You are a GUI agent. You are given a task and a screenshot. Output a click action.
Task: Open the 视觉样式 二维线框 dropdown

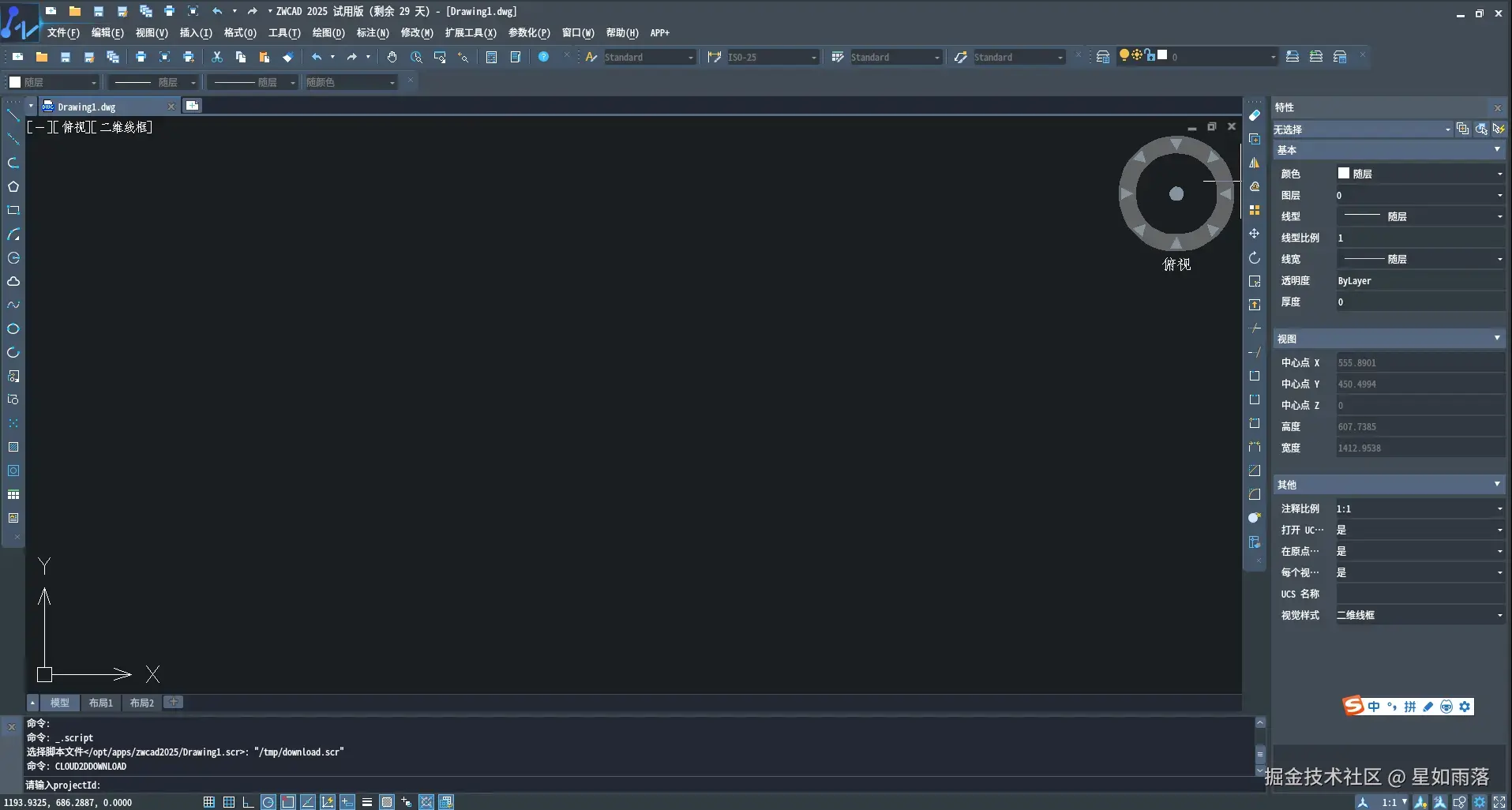(x=1420, y=615)
